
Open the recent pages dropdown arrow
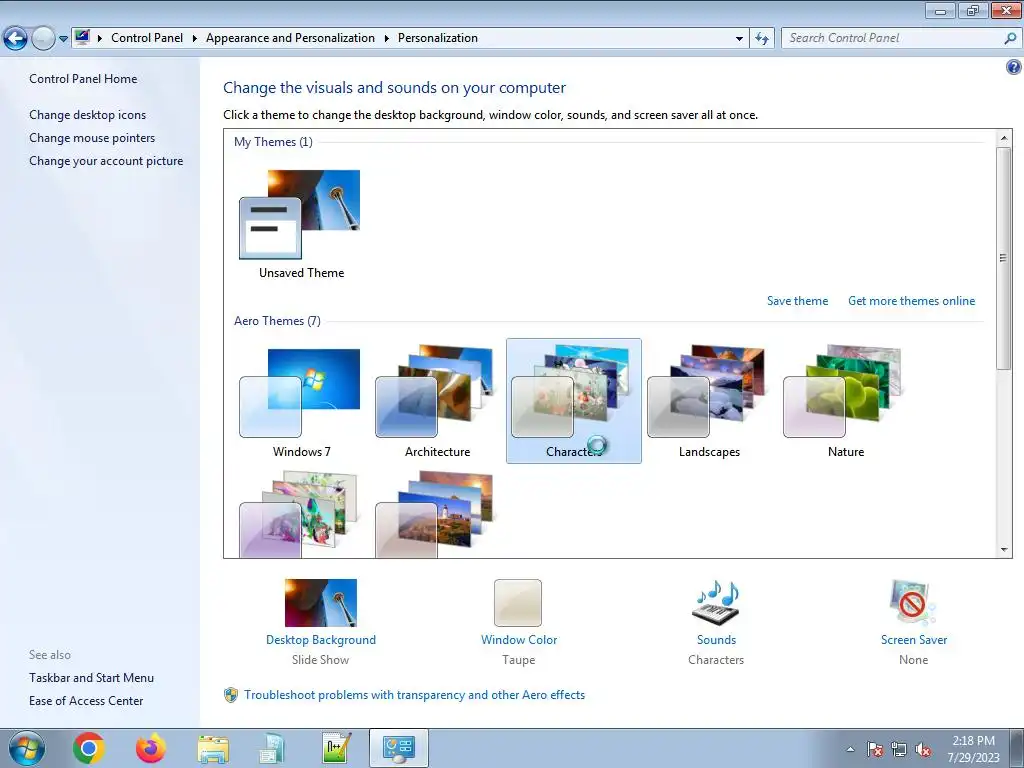click(63, 39)
